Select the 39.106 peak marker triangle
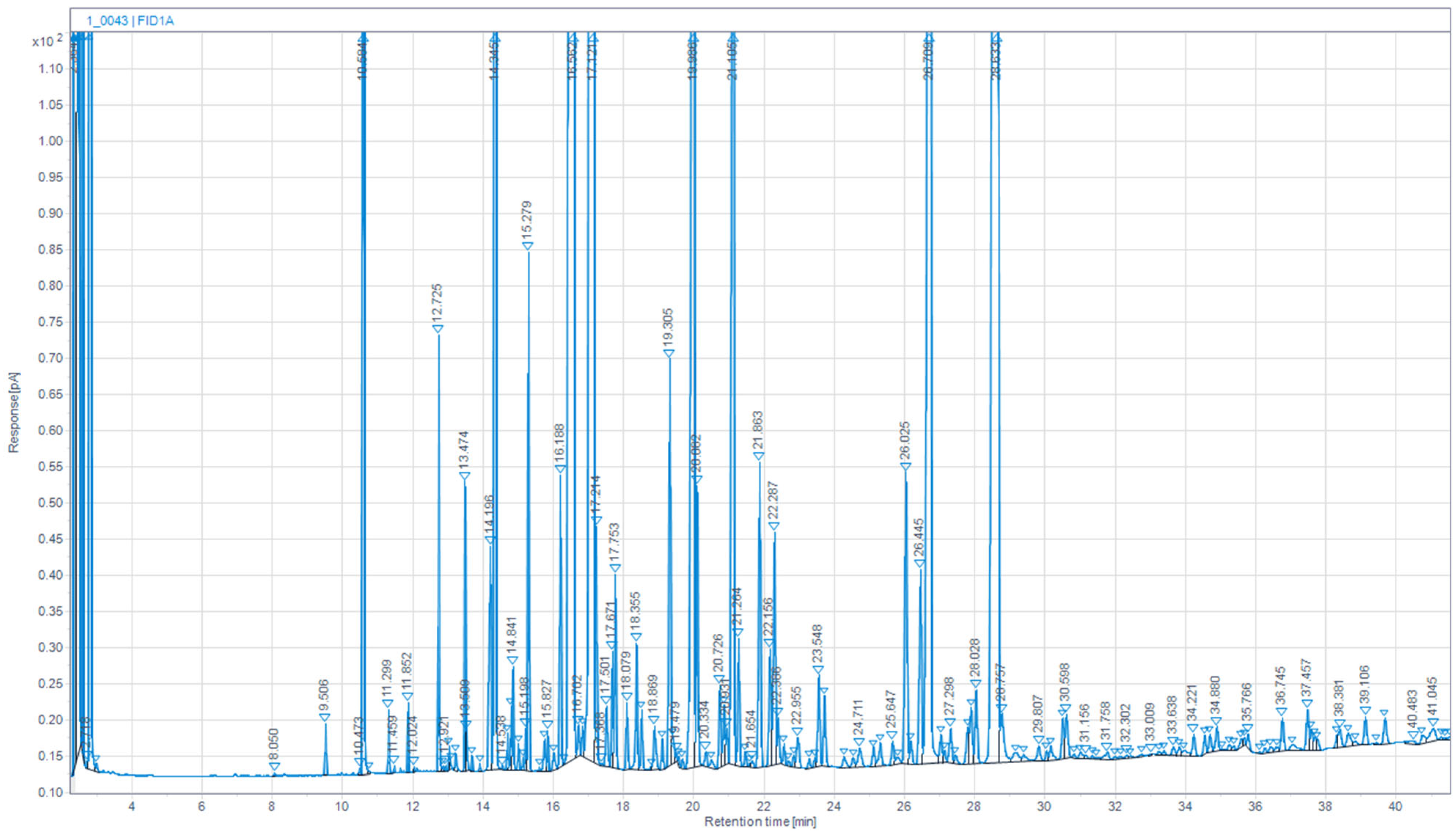The height and width of the screenshot is (837, 1456). click(x=1365, y=710)
